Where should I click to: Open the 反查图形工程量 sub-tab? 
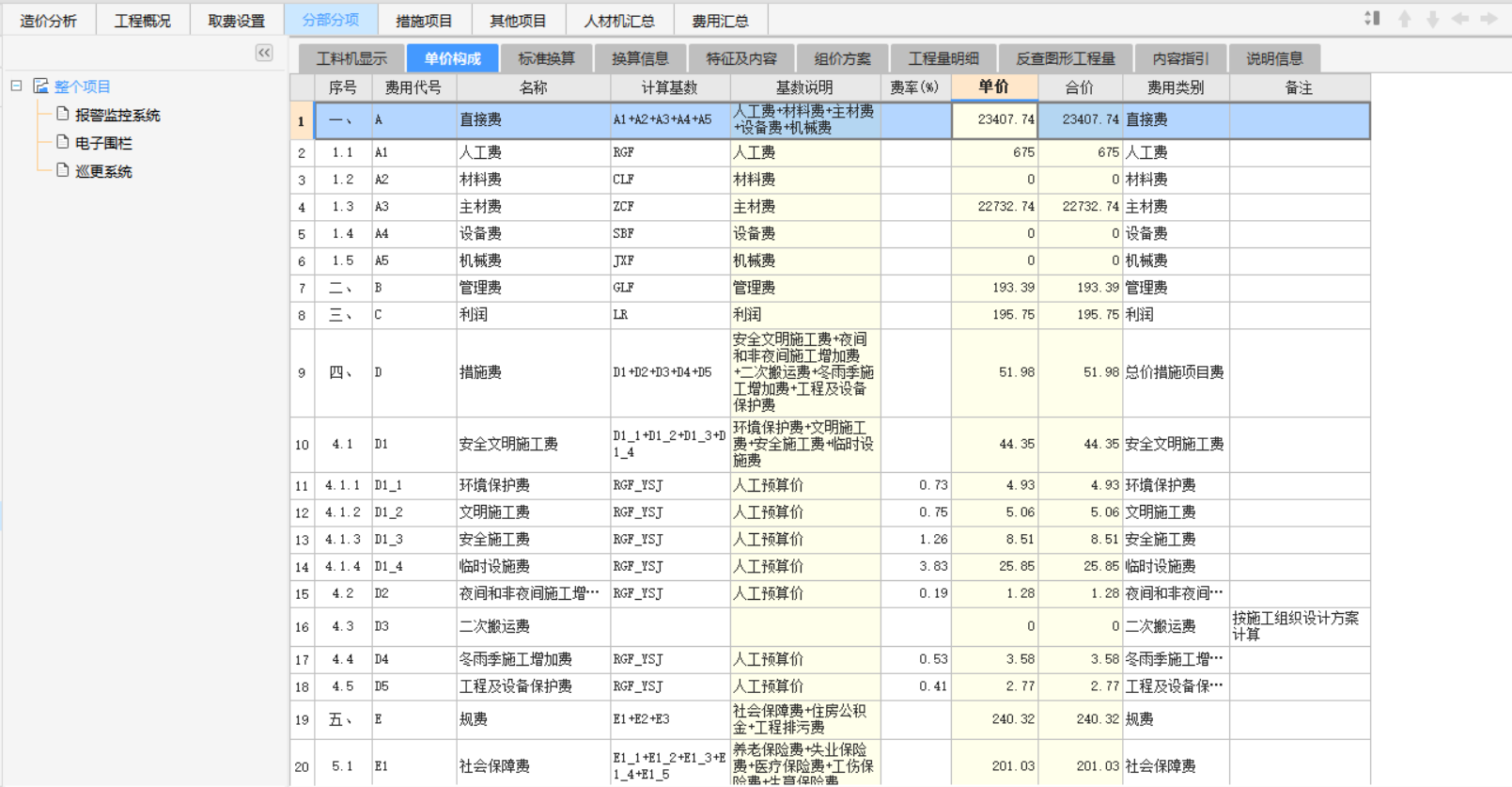click(1066, 58)
